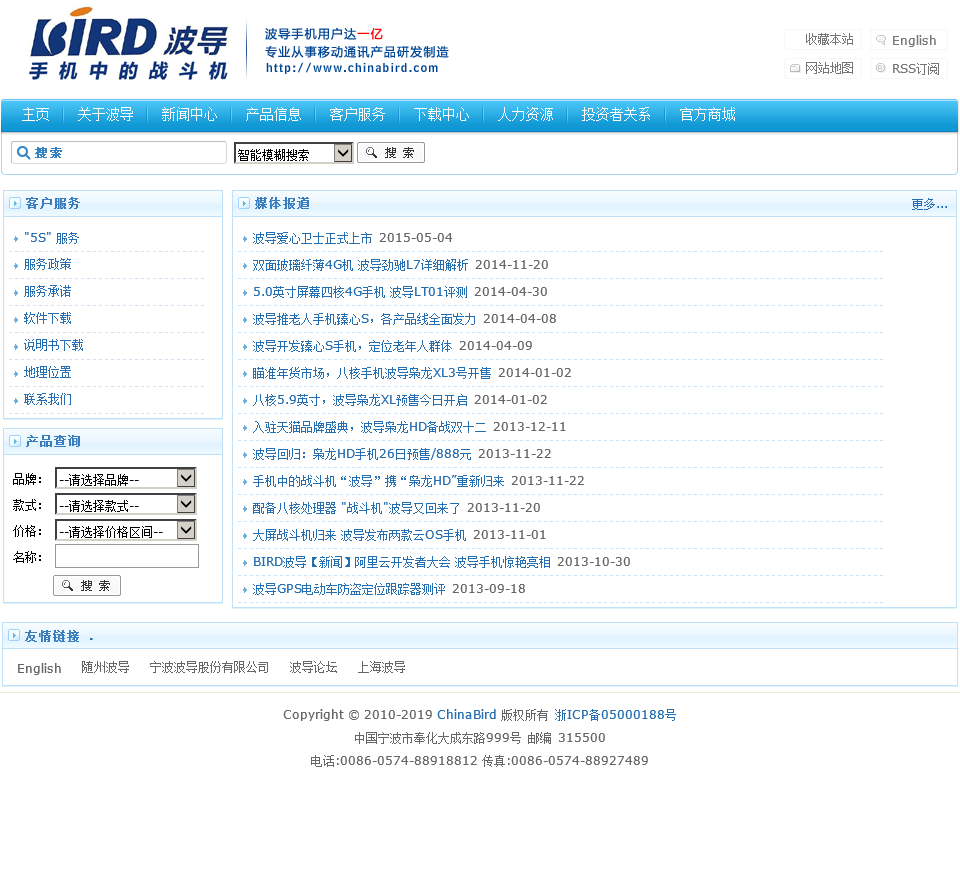Image resolution: width=960 pixels, height=873 pixels.
Task: Open 客户服务 menu item
Action: tap(357, 114)
